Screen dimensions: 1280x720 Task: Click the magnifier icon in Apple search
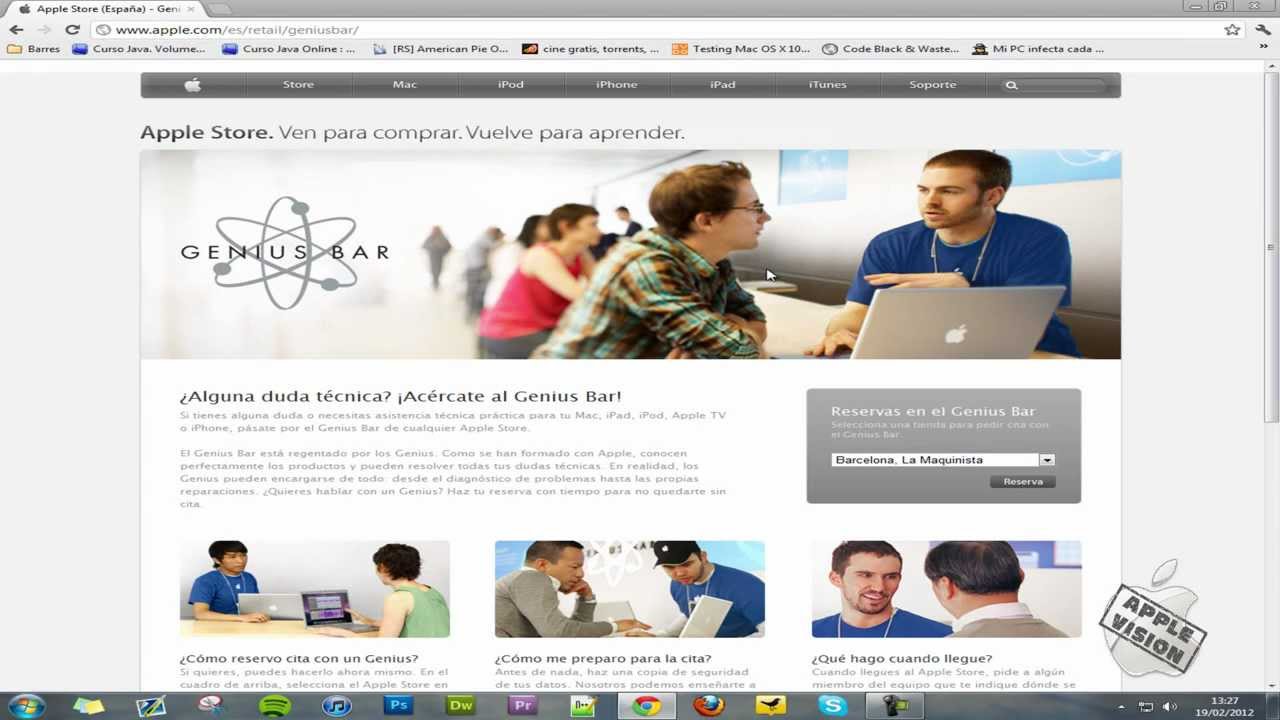(x=1011, y=85)
